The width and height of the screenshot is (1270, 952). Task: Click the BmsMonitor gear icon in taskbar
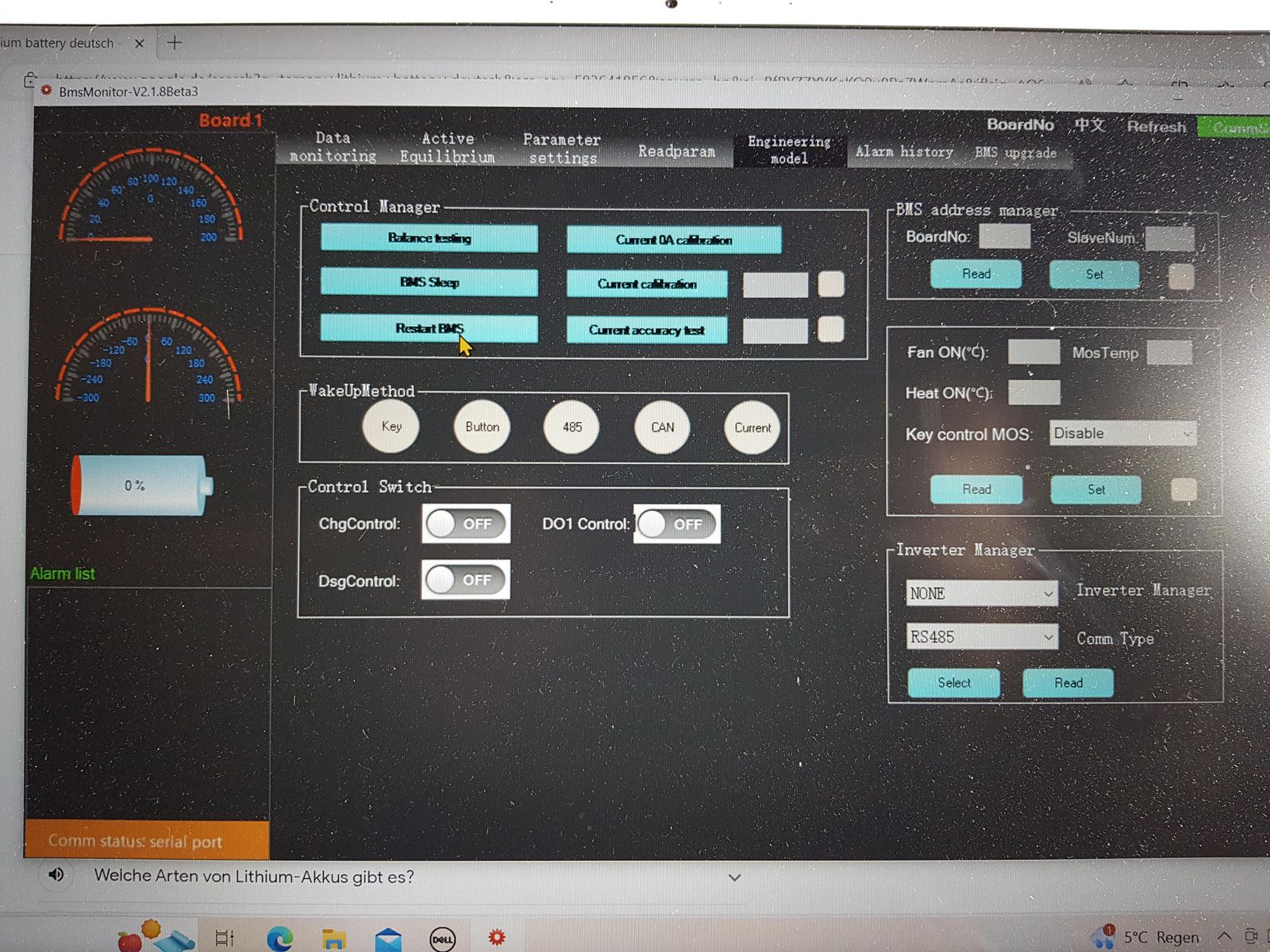click(497, 938)
